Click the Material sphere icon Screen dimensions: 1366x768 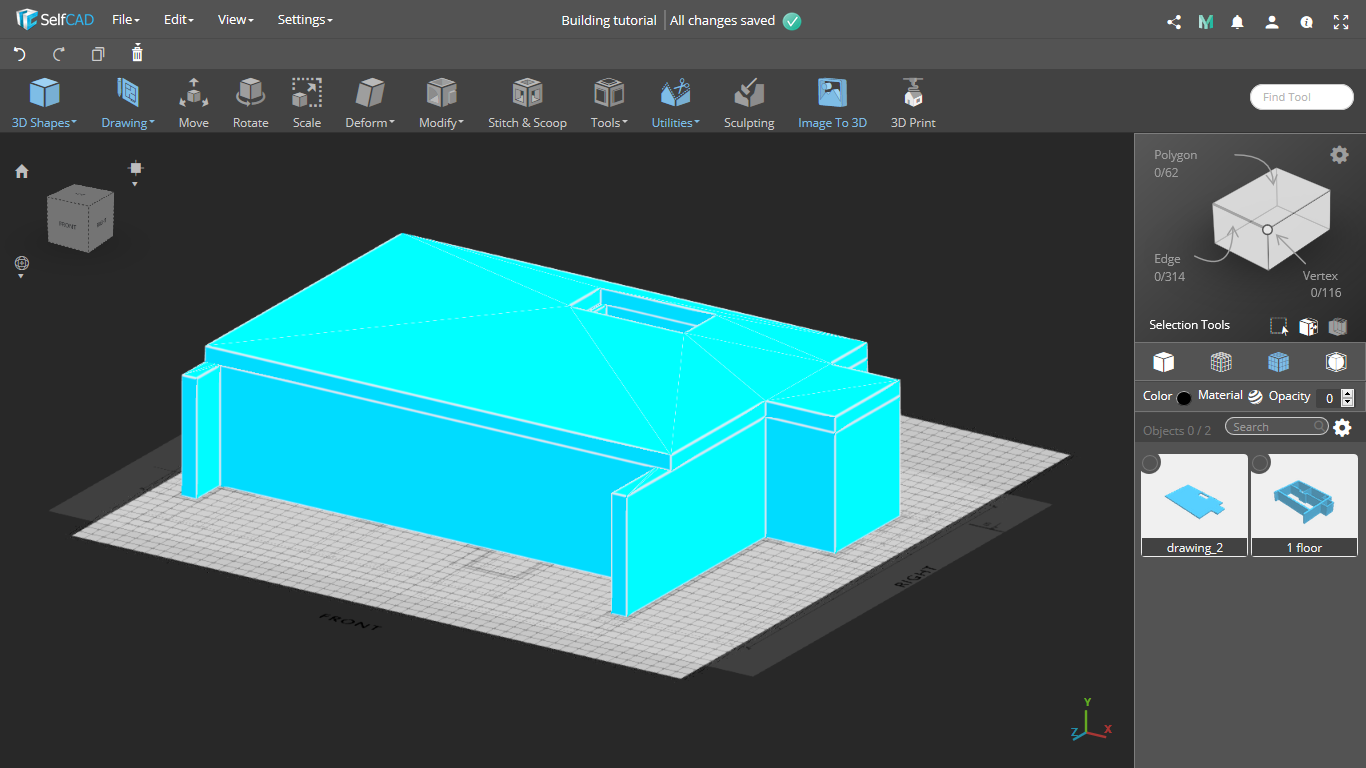click(x=1255, y=396)
